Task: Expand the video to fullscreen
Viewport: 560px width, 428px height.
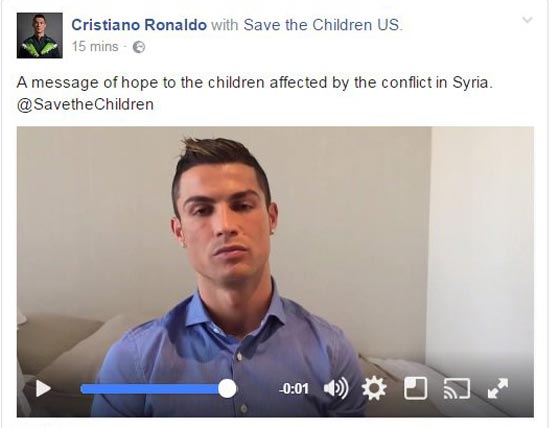Action: [498, 388]
